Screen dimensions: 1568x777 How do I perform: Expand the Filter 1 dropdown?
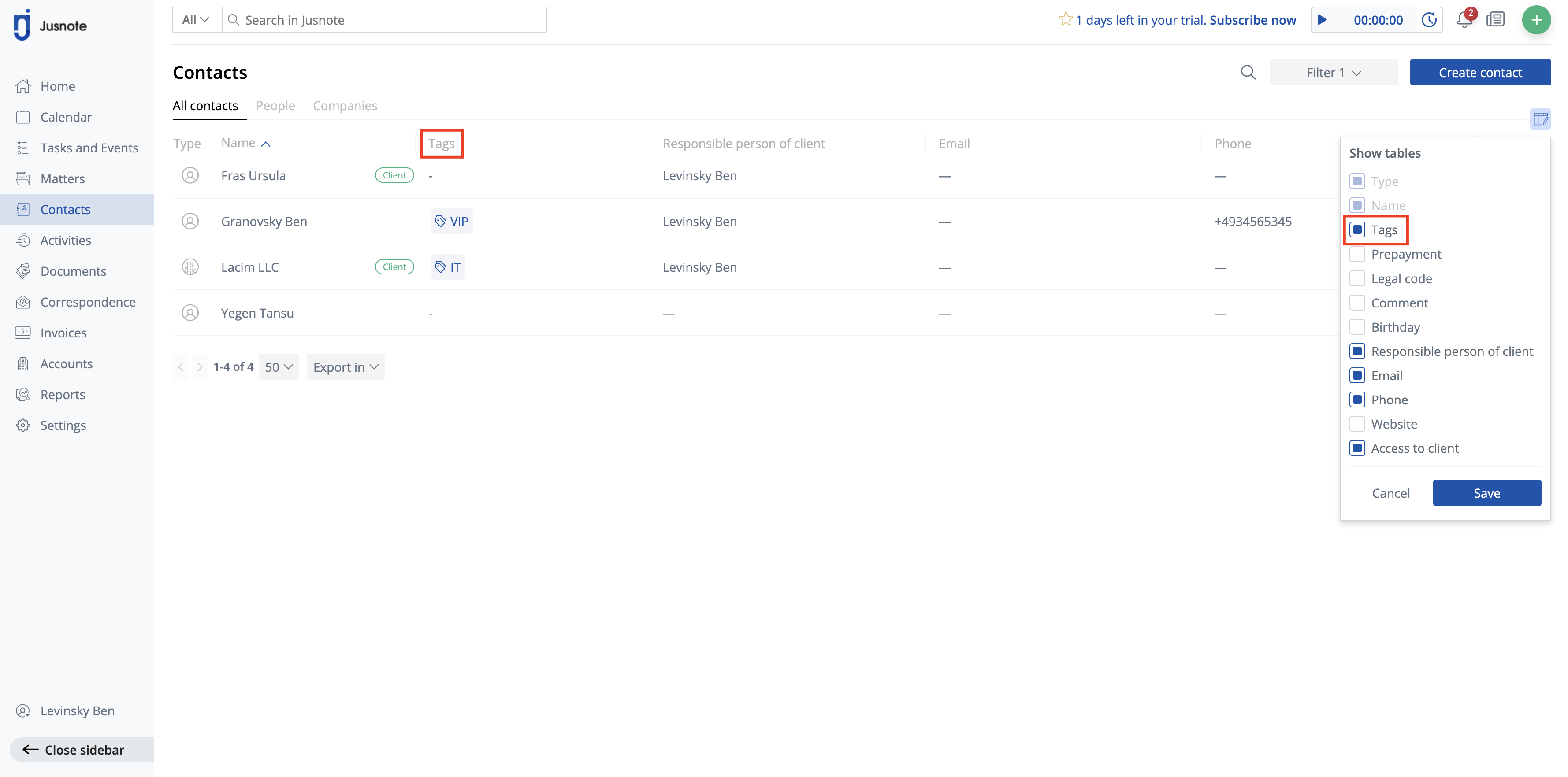(x=1333, y=72)
